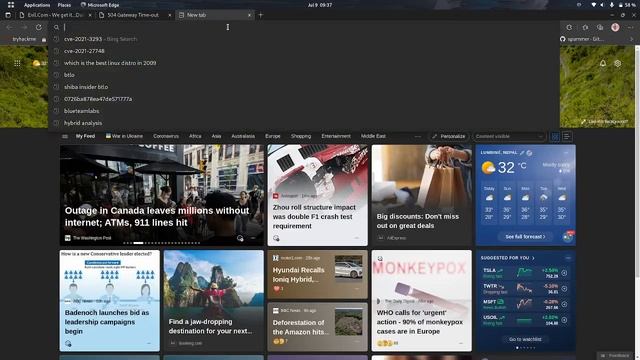Open the Collections toolbar icon
Viewport: 640px width, 360px height.
point(600,27)
